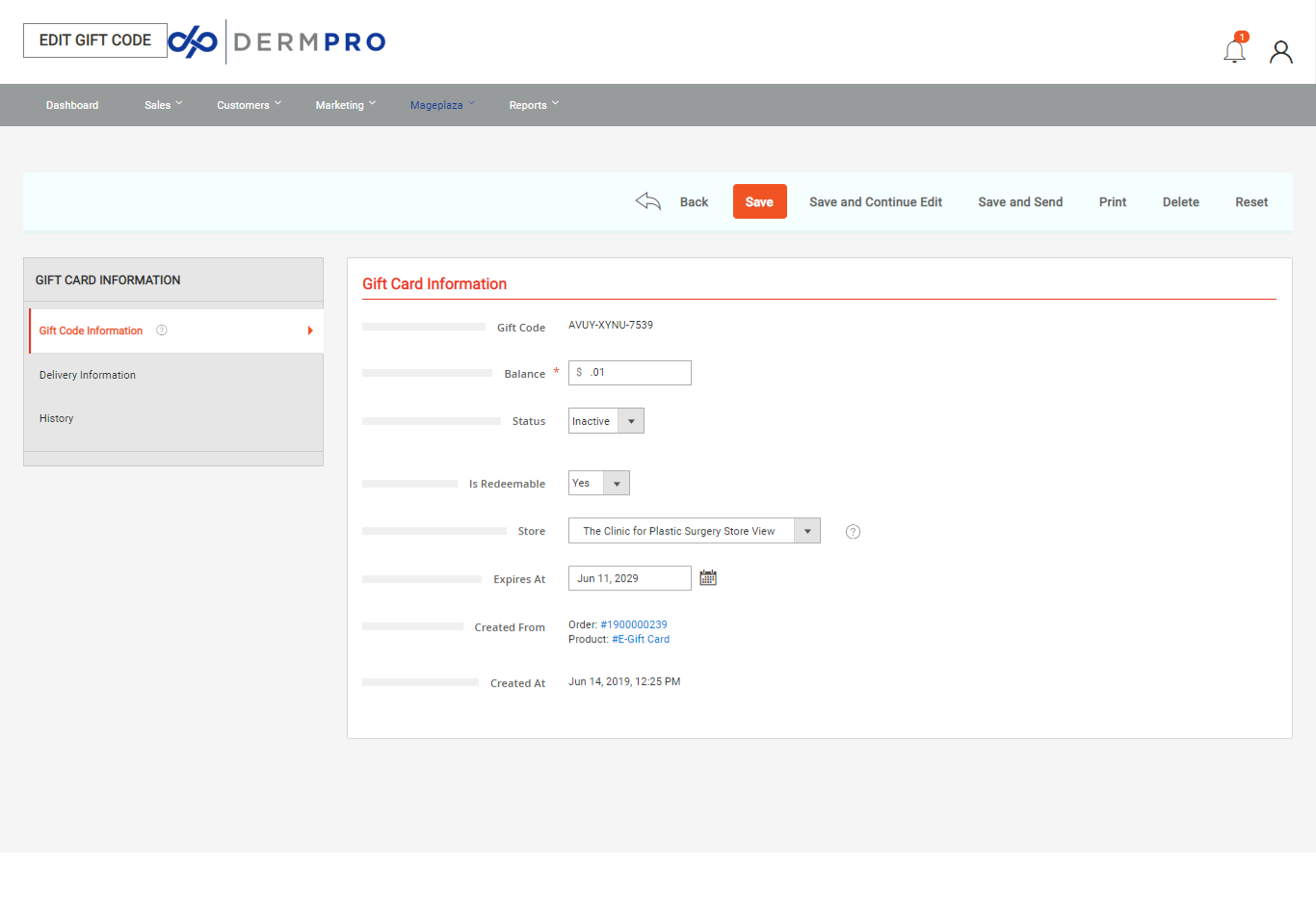Click Save and Send

pos(1020,201)
